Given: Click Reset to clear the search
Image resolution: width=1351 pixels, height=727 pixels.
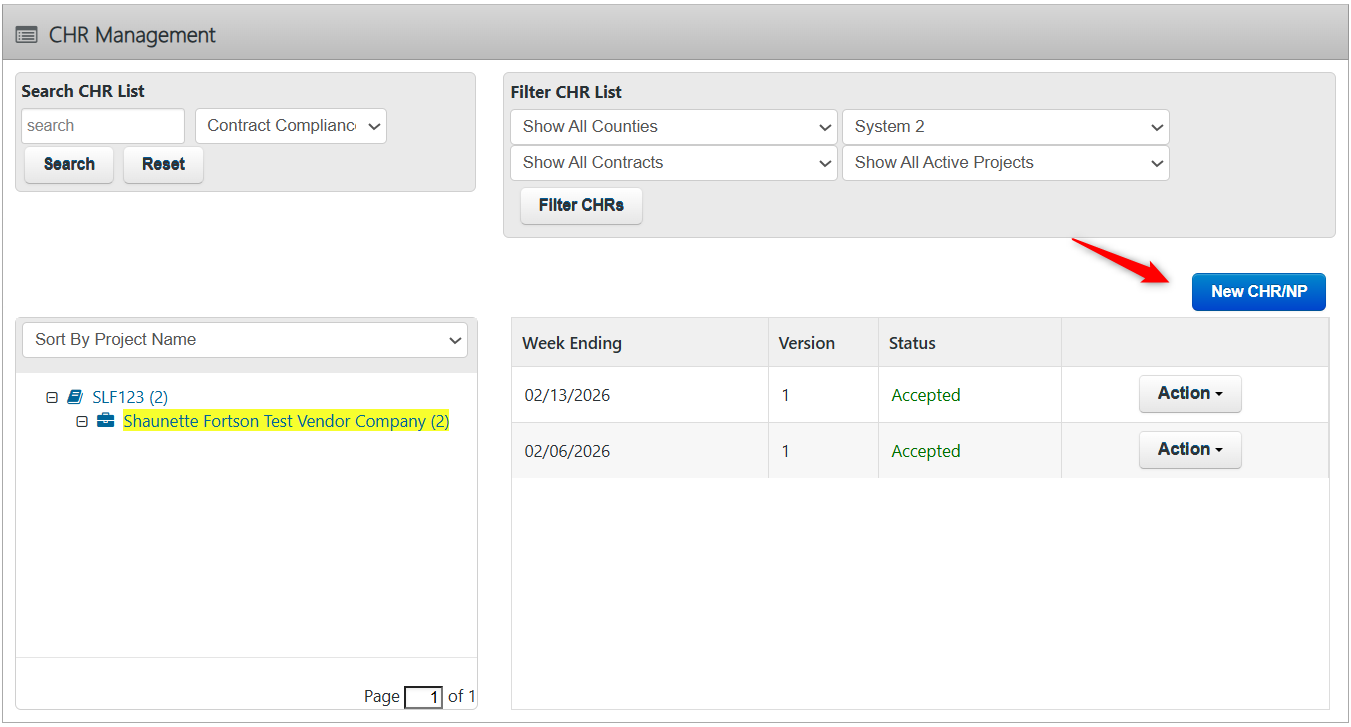Looking at the screenshot, I should click(163, 164).
